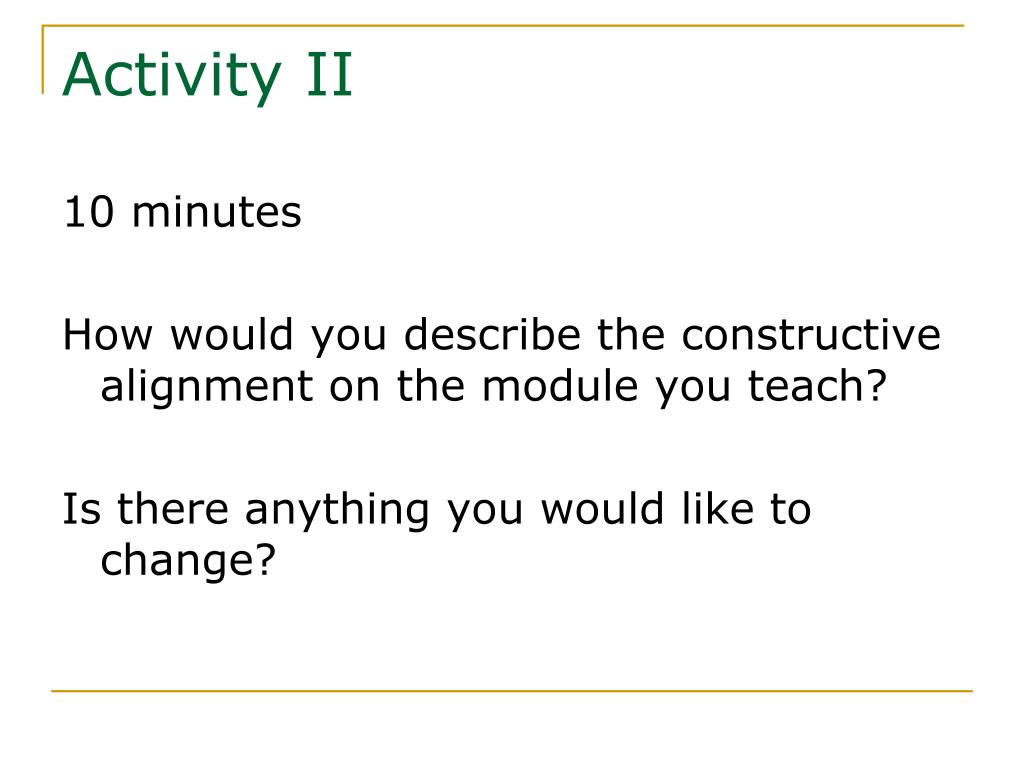Select the number "10" in the duration text
Screen dimensions: 1024x768
(89, 212)
